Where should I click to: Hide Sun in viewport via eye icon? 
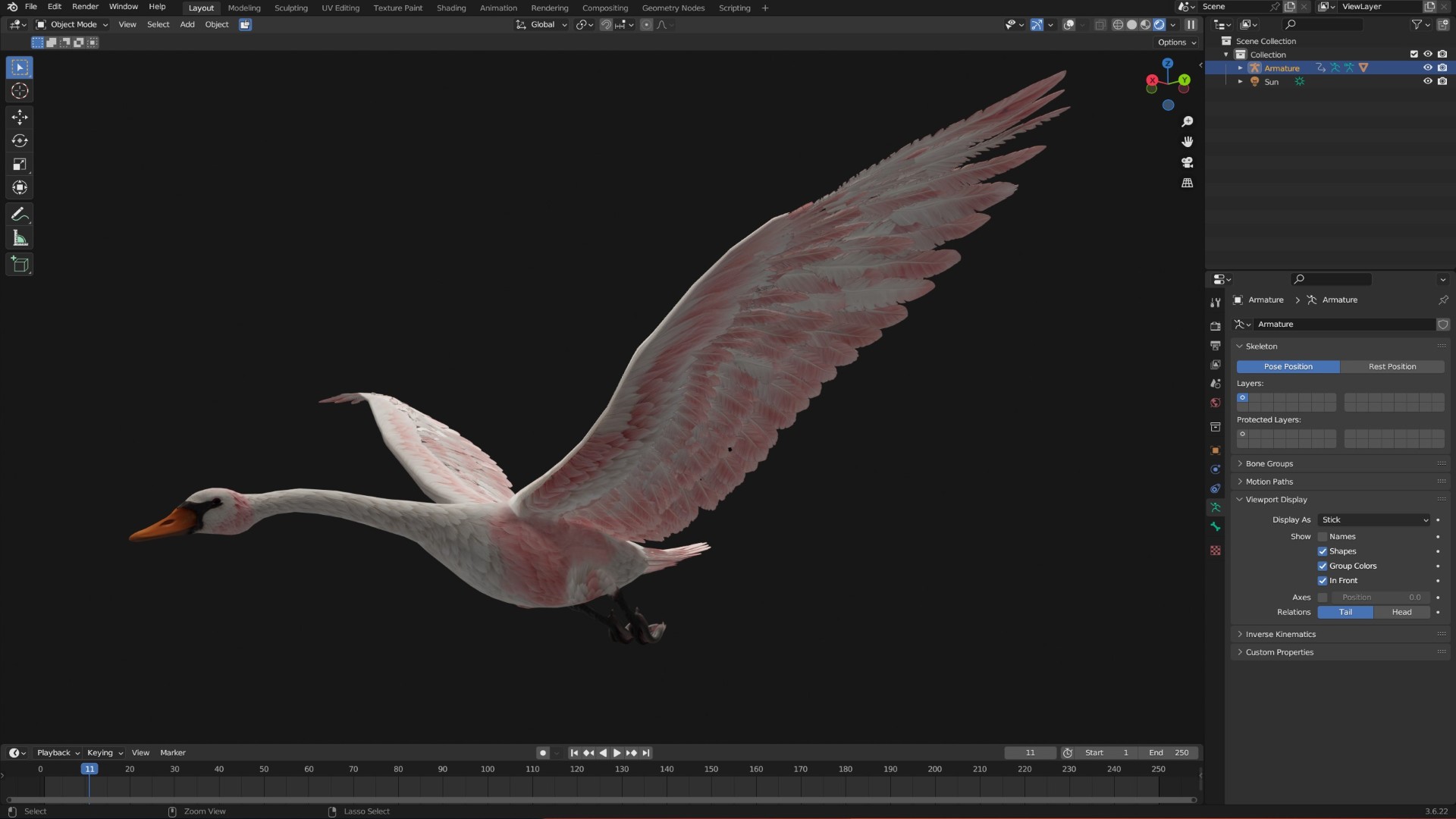pos(1427,82)
